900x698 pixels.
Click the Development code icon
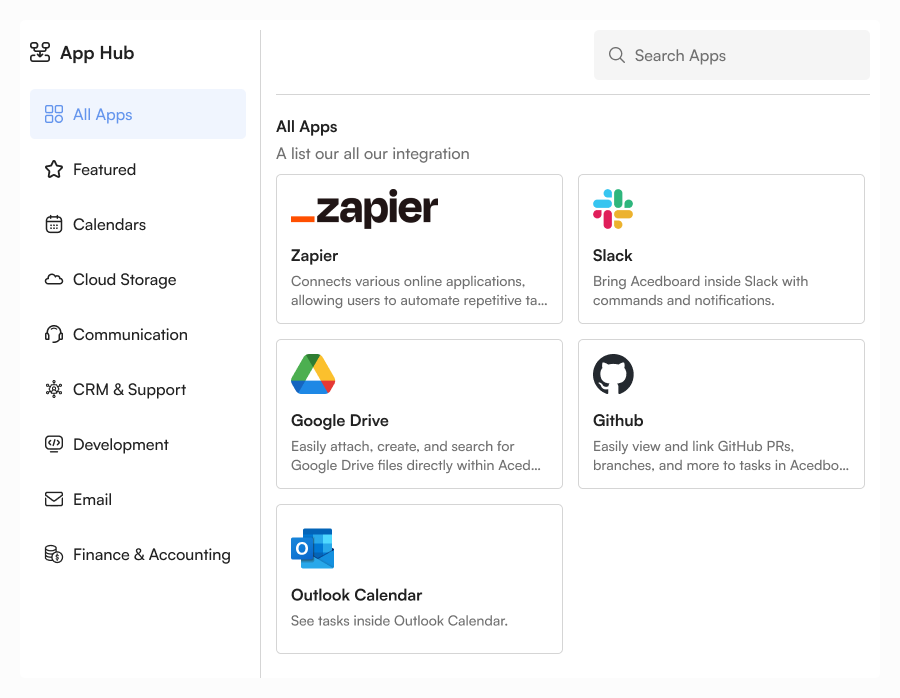(x=54, y=444)
